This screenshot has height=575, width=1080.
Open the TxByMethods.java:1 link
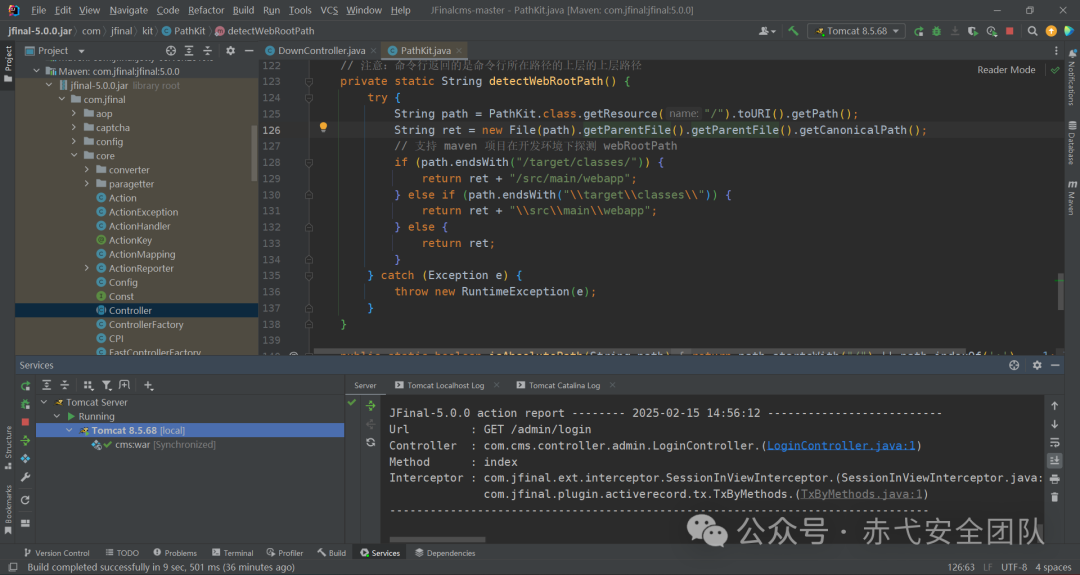(861, 494)
